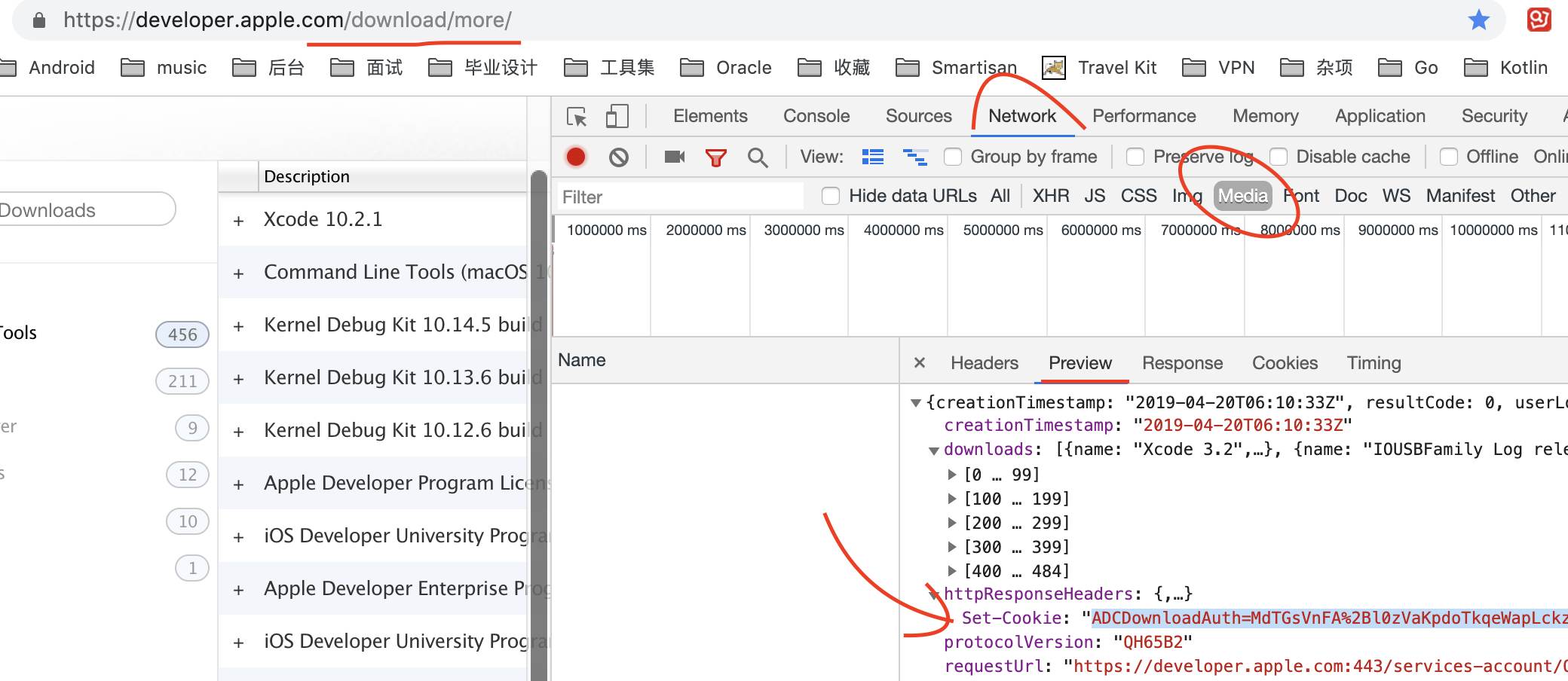1568x681 pixels.
Task: Expand downloads range [200 … 299]
Action: [x=952, y=523]
